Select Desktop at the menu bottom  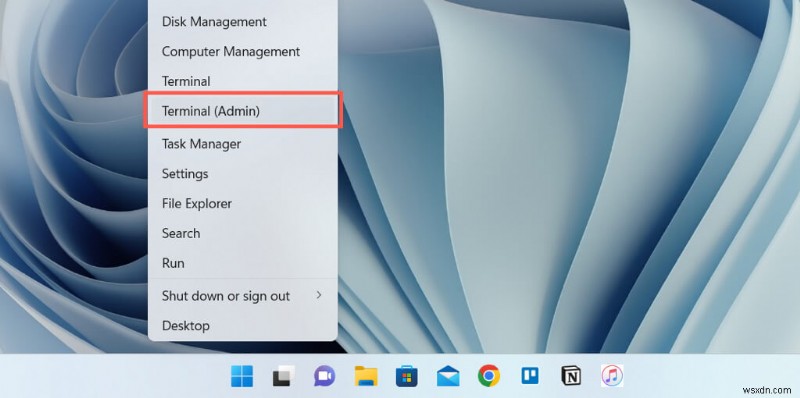[243, 326]
